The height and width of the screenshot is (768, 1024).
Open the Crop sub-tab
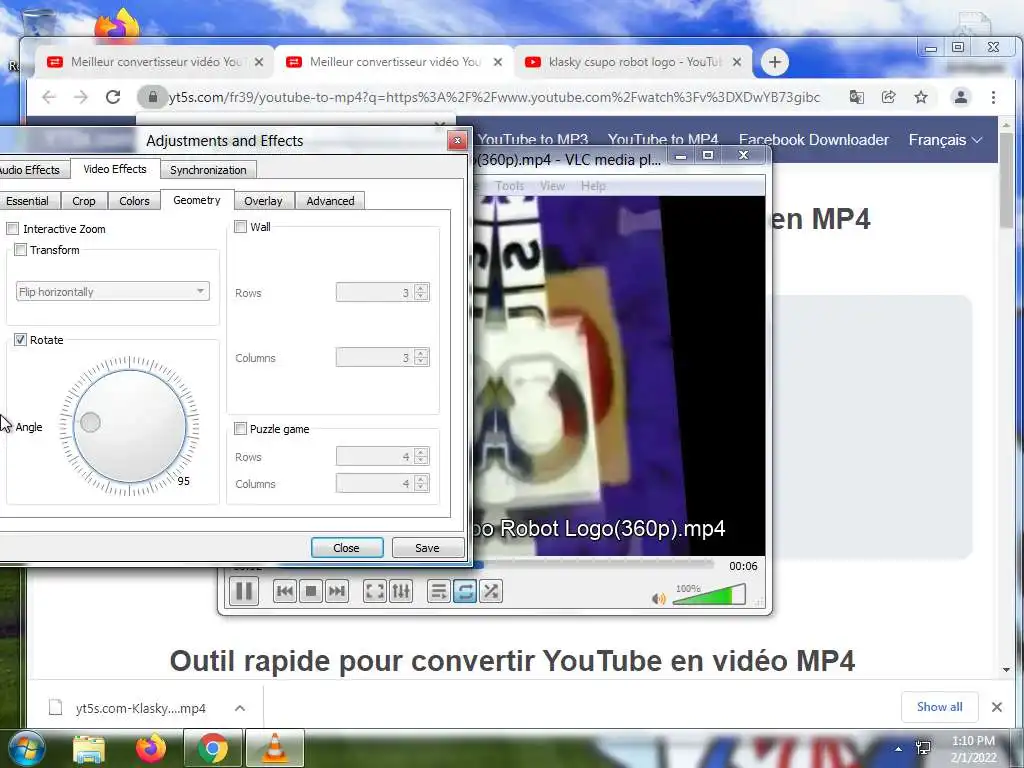pyautogui.click(x=84, y=200)
